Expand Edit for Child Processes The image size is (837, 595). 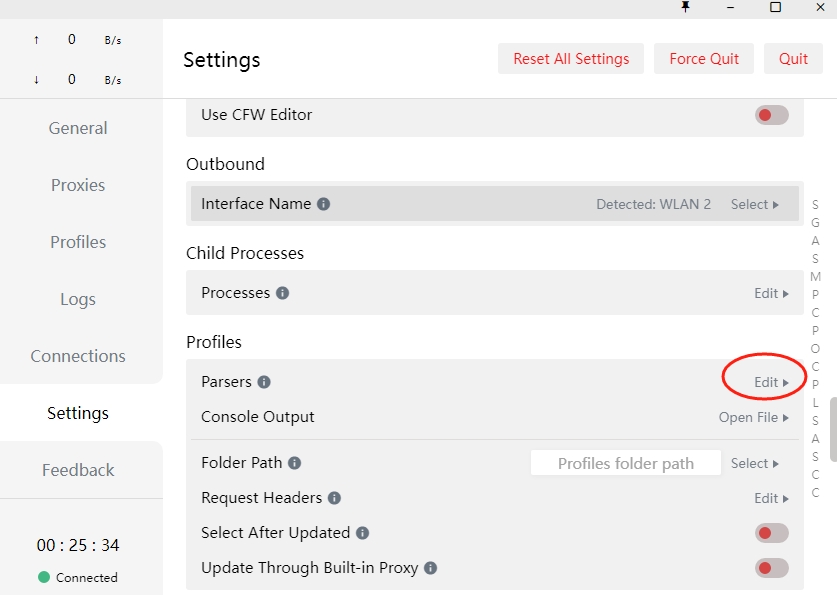(x=771, y=293)
